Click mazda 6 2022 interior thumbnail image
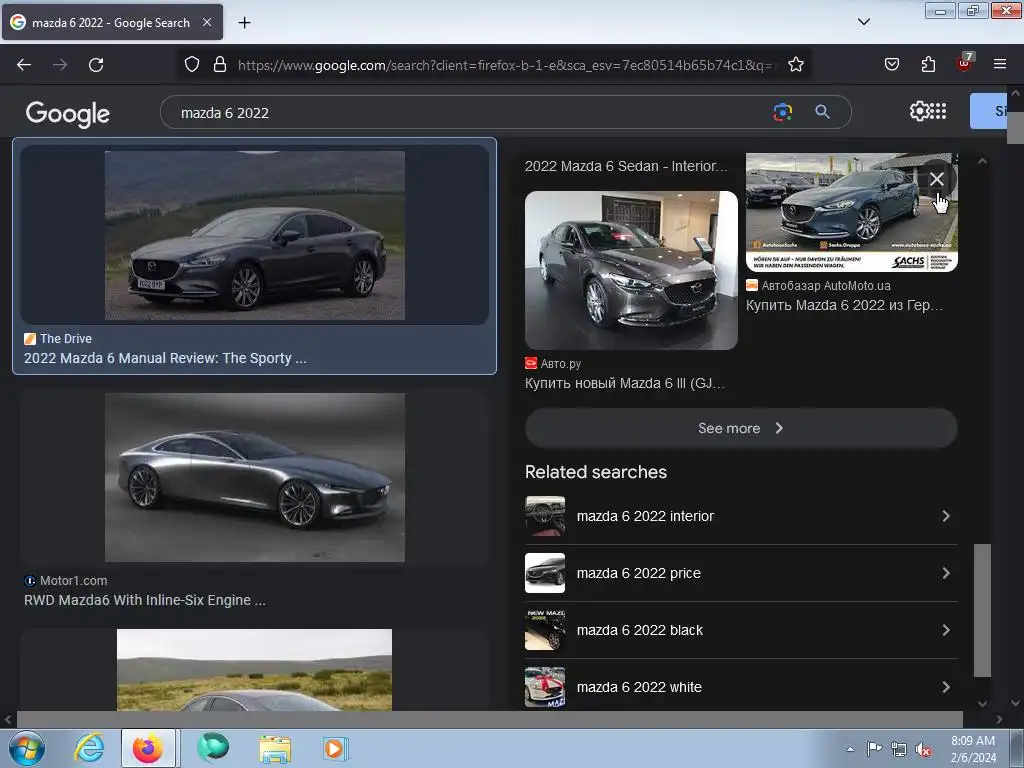The image size is (1024, 768). [545, 516]
